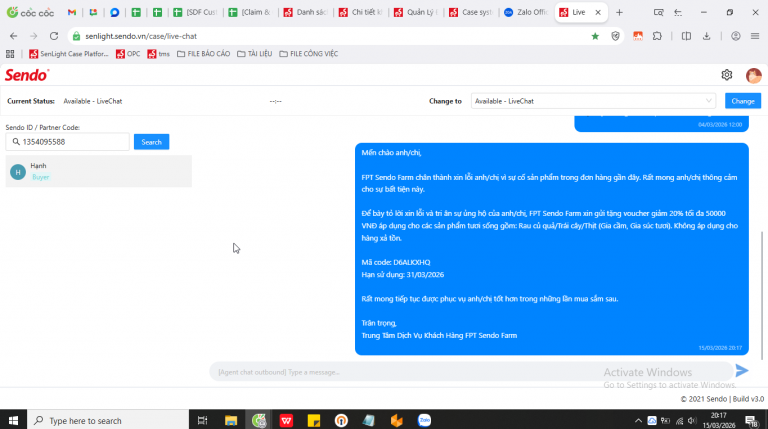This screenshot has width=768, height=429.
Task: Show hidden system tray icons
Action: coord(638,420)
